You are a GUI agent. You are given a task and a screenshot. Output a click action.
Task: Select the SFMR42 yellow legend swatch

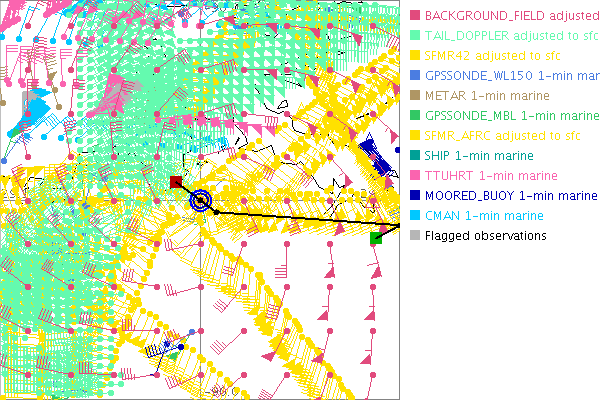click(415, 56)
